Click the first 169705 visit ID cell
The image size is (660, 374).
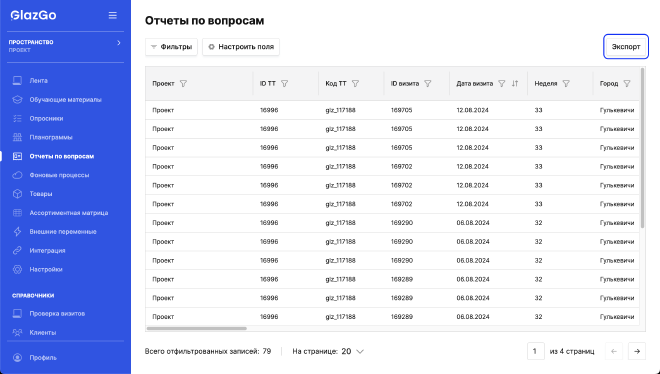[x=402, y=110]
